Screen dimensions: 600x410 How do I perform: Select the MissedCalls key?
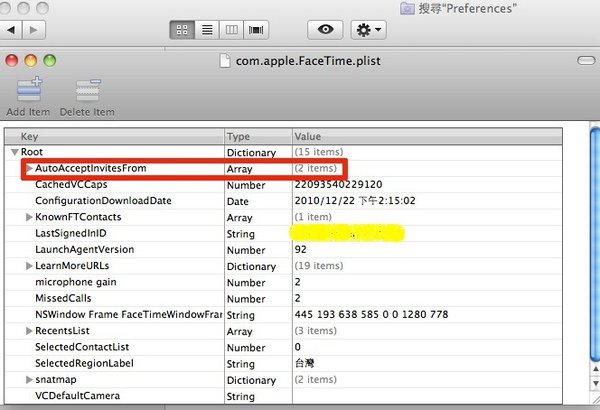pyautogui.click(x=63, y=298)
